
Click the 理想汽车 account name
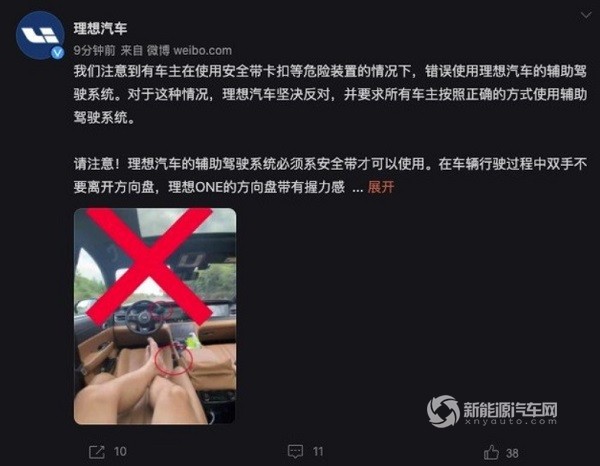[100, 28]
